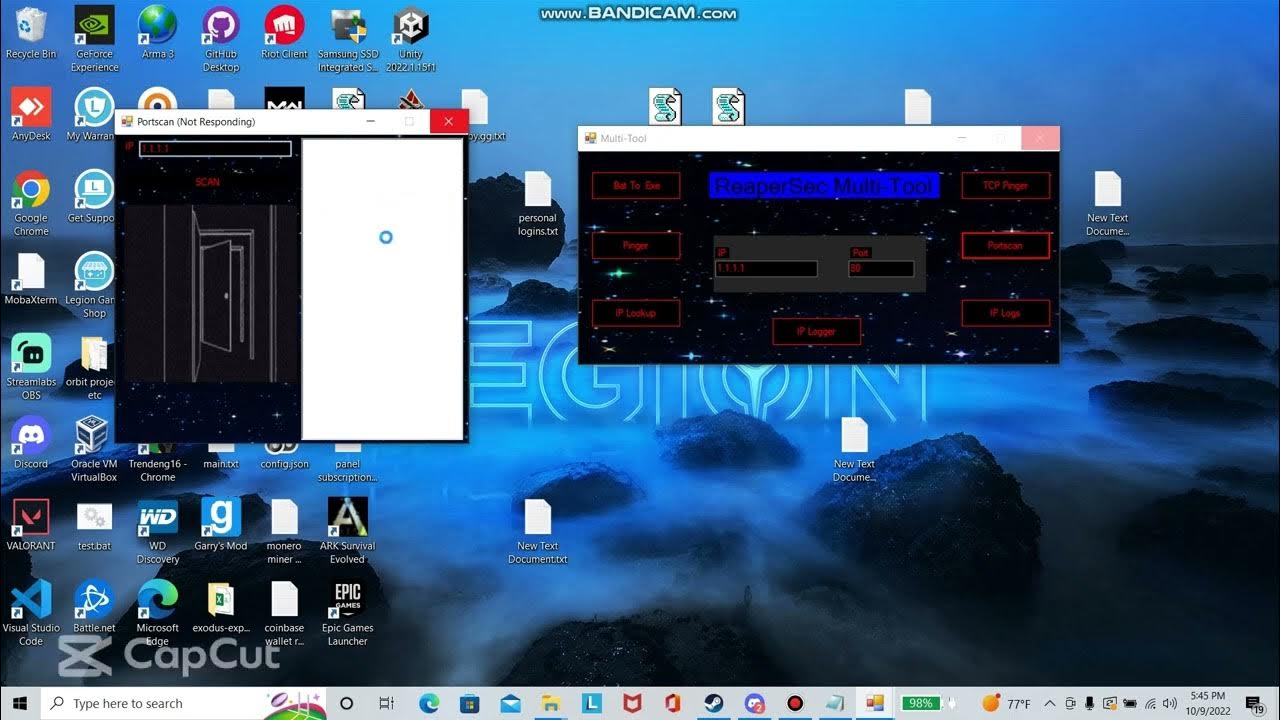Open the notification center icon
The image size is (1280, 720).
click(x=1255, y=703)
